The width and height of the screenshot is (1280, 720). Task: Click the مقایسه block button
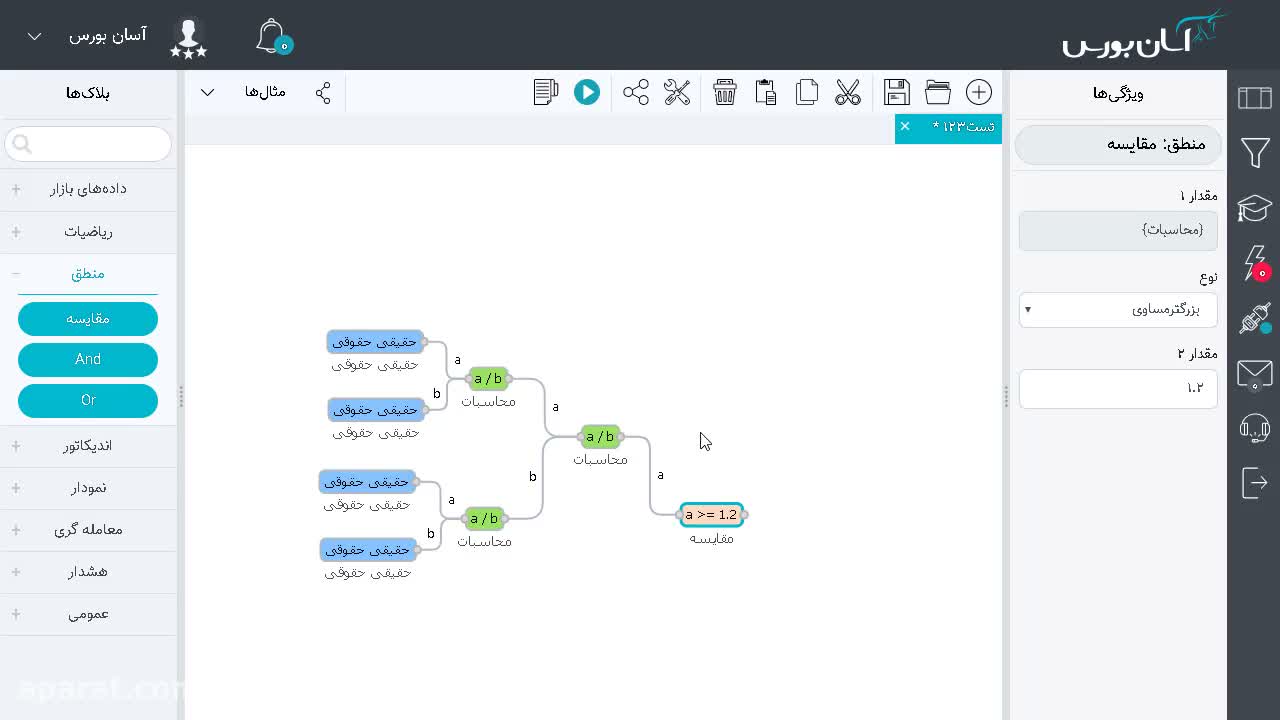pyautogui.click(x=88, y=319)
